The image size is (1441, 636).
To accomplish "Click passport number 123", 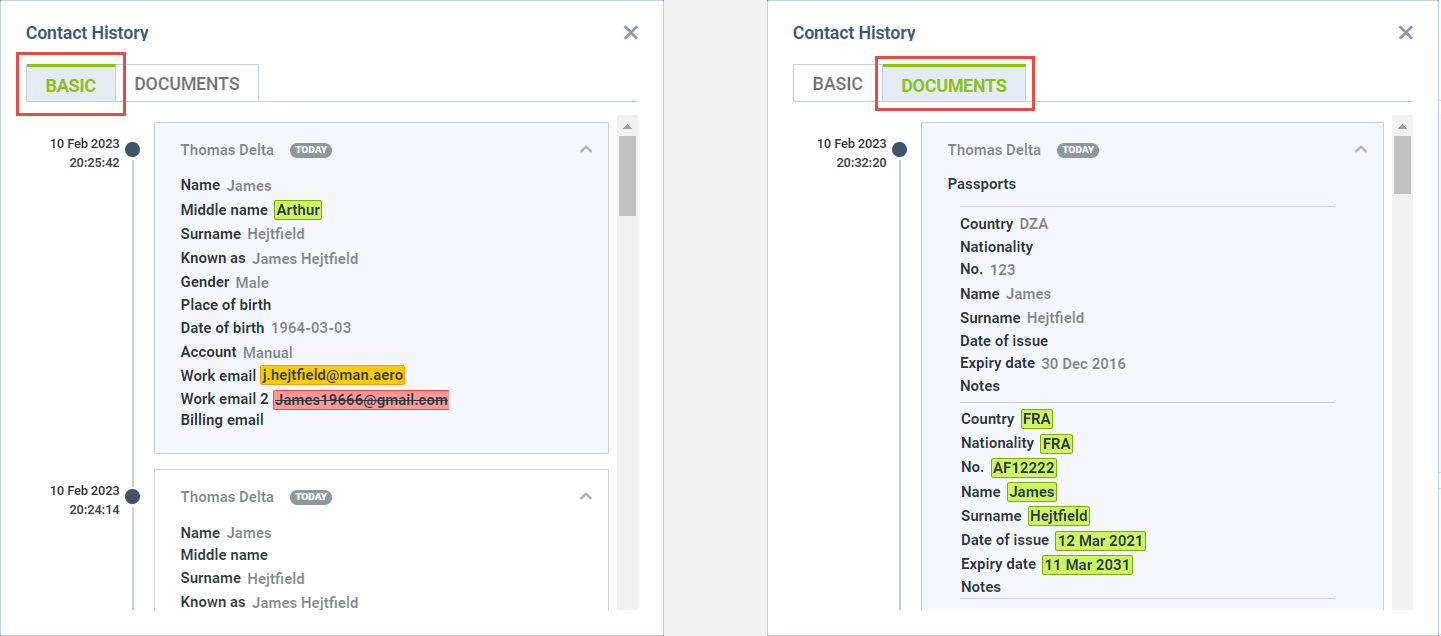I will click(1002, 269).
